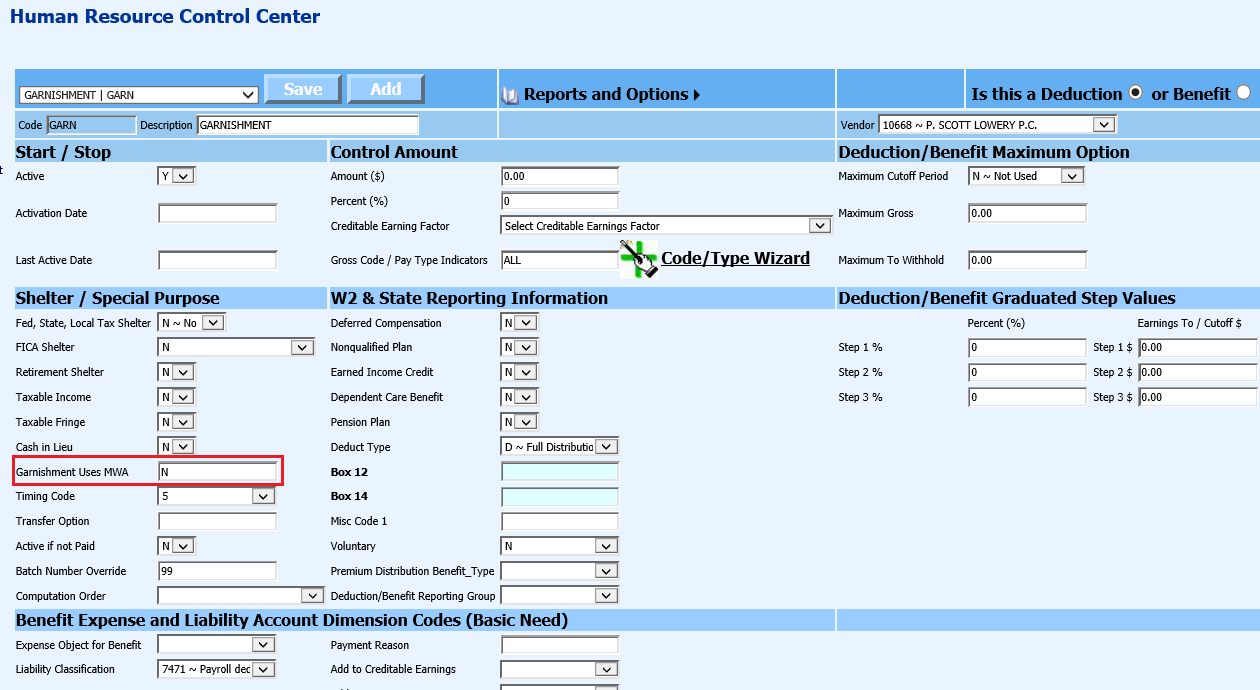Click the Activation Date input field
The image size is (1260, 690).
click(x=217, y=214)
